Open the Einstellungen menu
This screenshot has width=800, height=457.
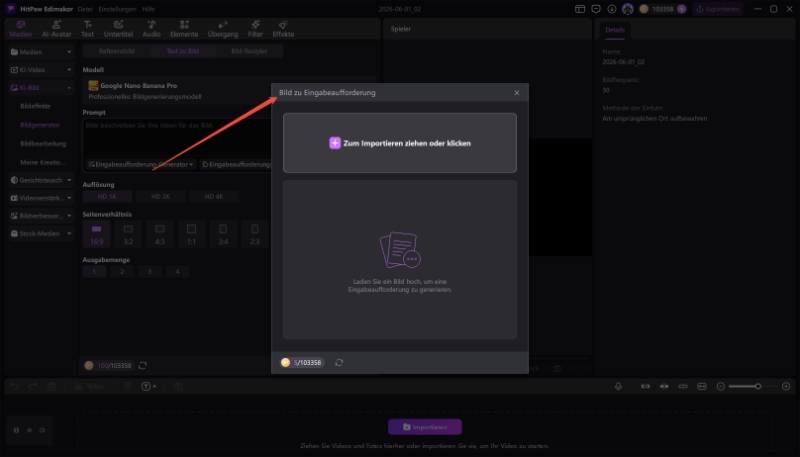(117, 9)
